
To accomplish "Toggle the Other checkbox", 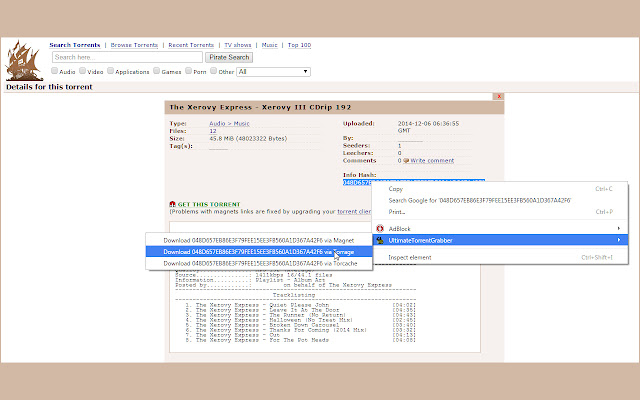I will (213, 71).
